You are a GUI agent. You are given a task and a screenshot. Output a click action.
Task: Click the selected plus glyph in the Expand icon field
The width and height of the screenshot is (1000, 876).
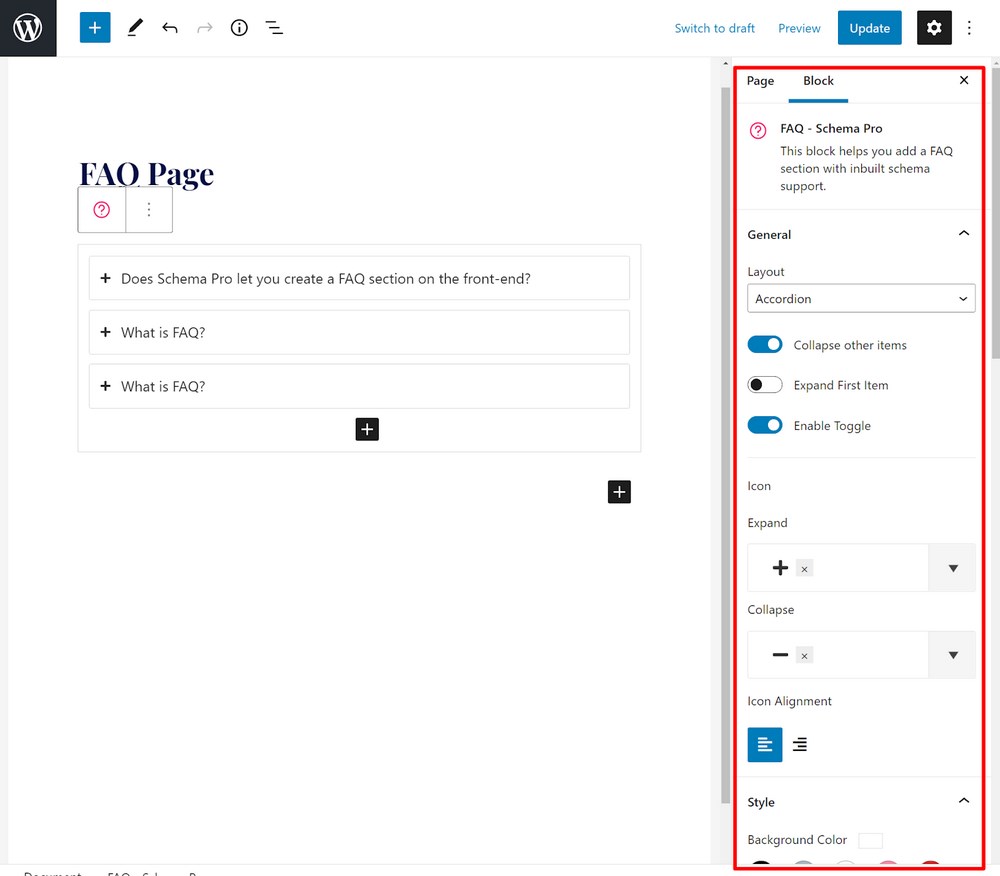pos(780,568)
